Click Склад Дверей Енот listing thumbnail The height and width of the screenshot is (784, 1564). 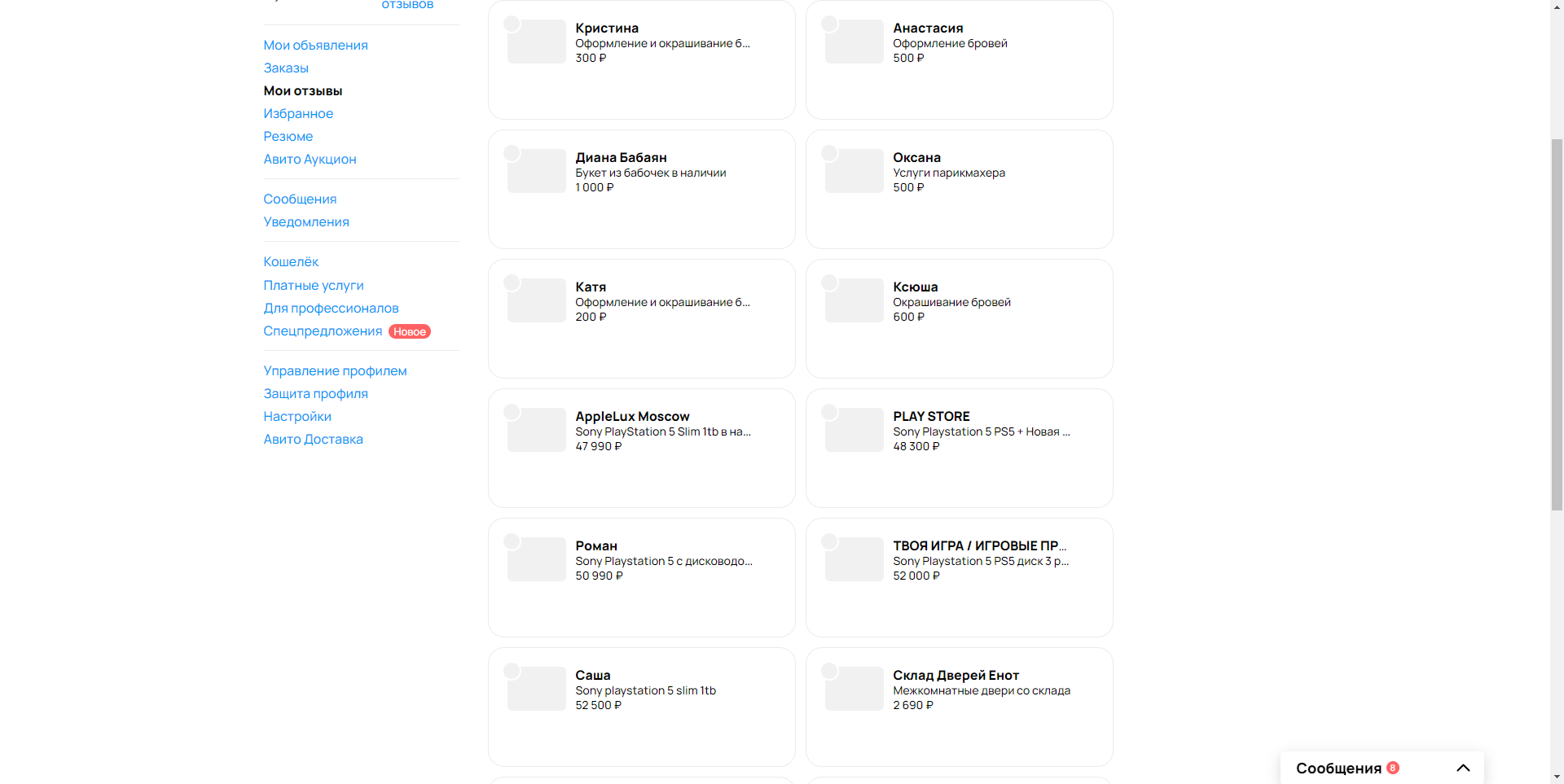pyautogui.click(x=854, y=689)
